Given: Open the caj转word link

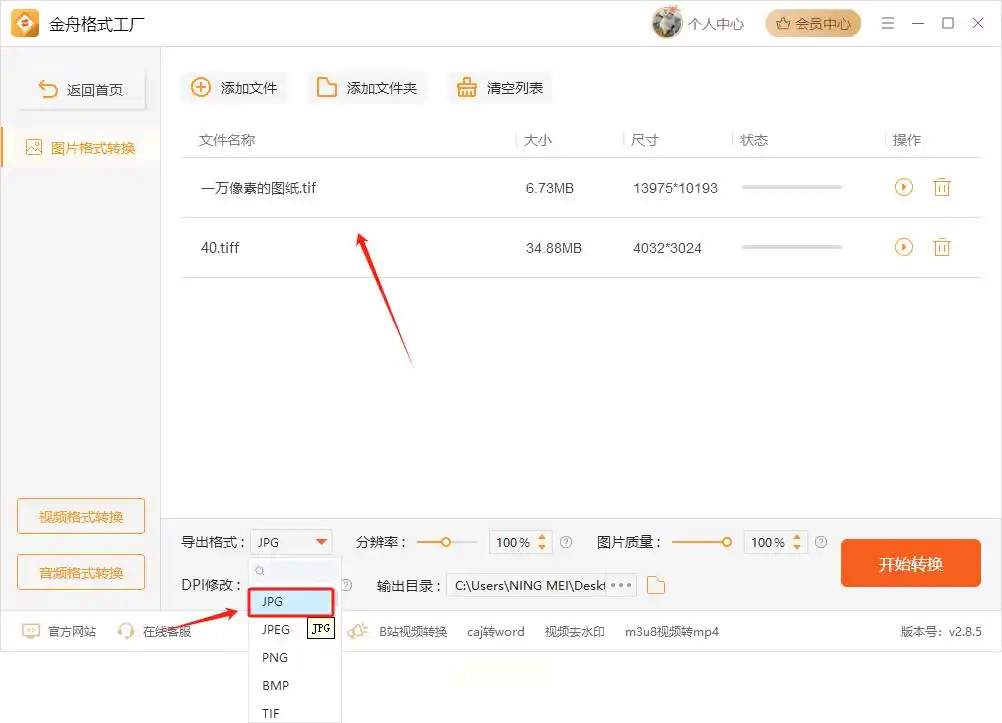Looking at the screenshot, I should 495,632.
